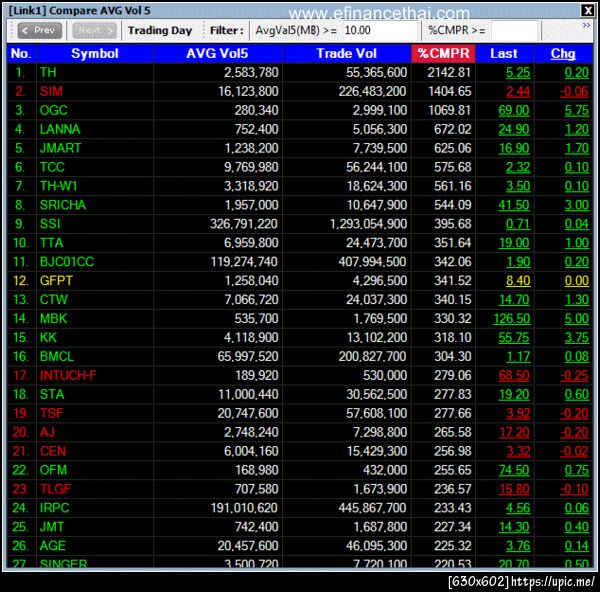
Task: Select the BJC01CC symbol
Action: click(x=67, y=262)
